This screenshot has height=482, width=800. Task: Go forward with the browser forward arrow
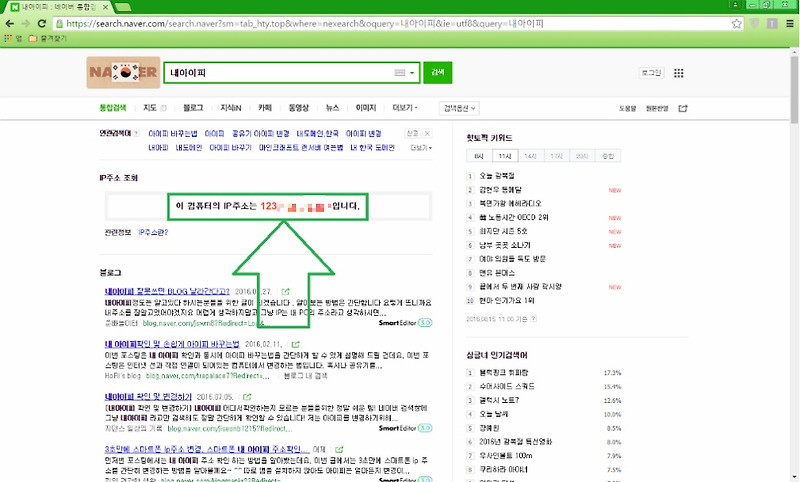[26, 23]
